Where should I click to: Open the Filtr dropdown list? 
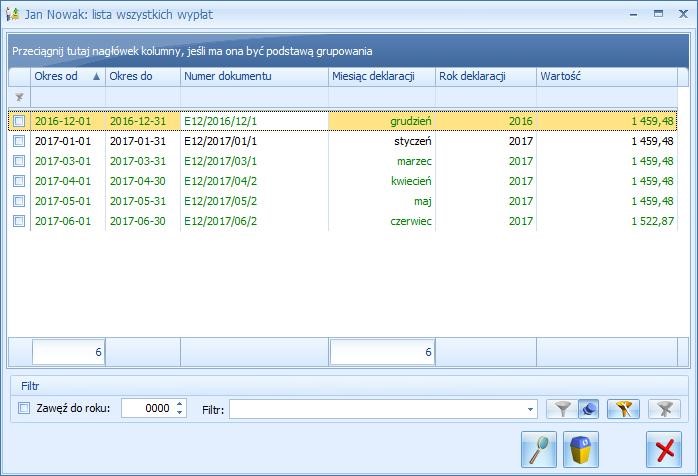click(531, 409)
